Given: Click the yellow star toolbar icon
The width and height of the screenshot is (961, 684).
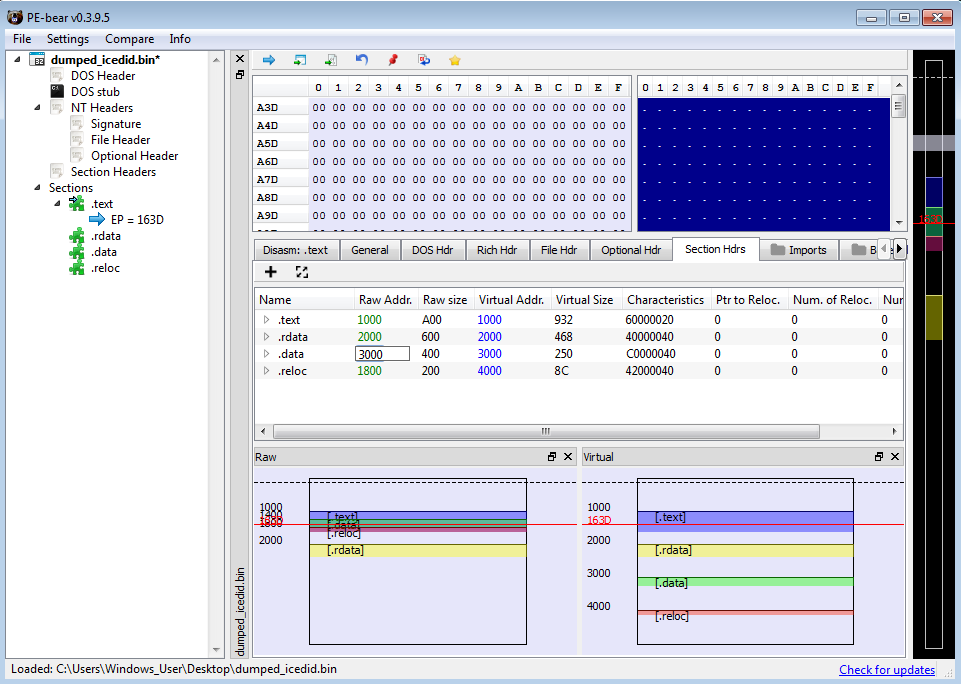Looking at the screenshot, I should pyautogui.click(x=455, y=60).
